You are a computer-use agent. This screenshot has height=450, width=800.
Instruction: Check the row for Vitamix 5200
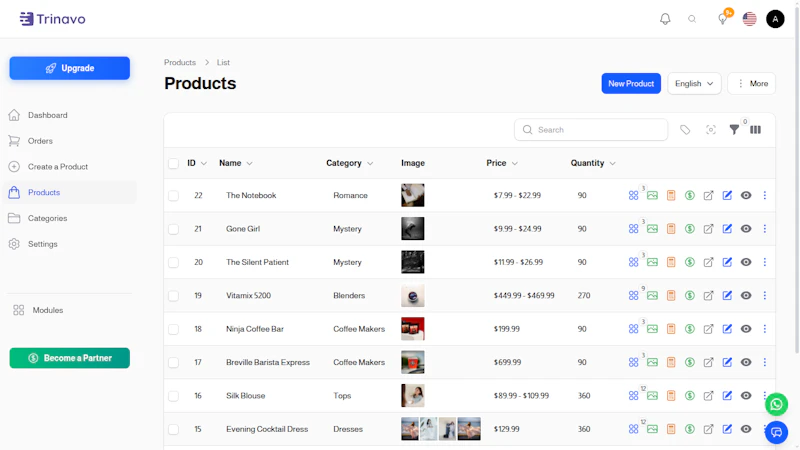(x=173, y=296)
